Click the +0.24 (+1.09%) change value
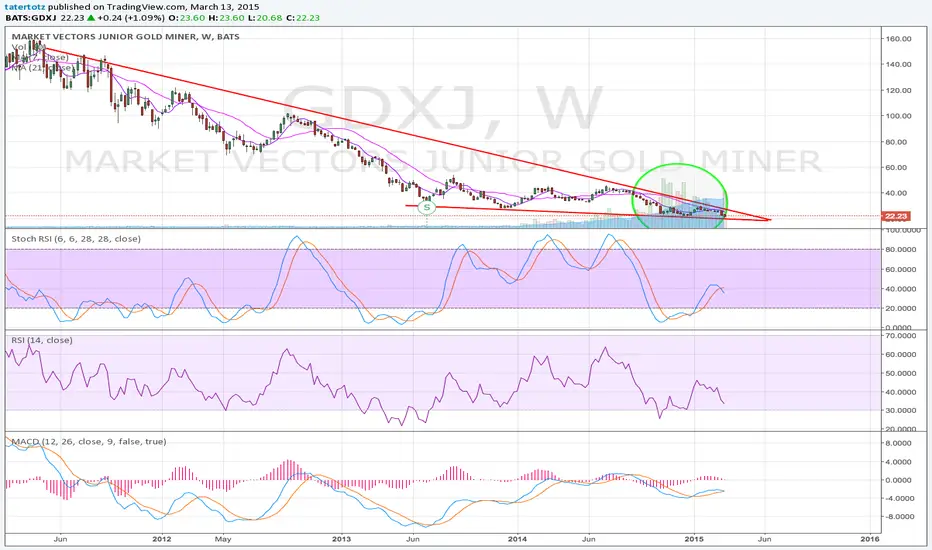 [x=131, y=18]
